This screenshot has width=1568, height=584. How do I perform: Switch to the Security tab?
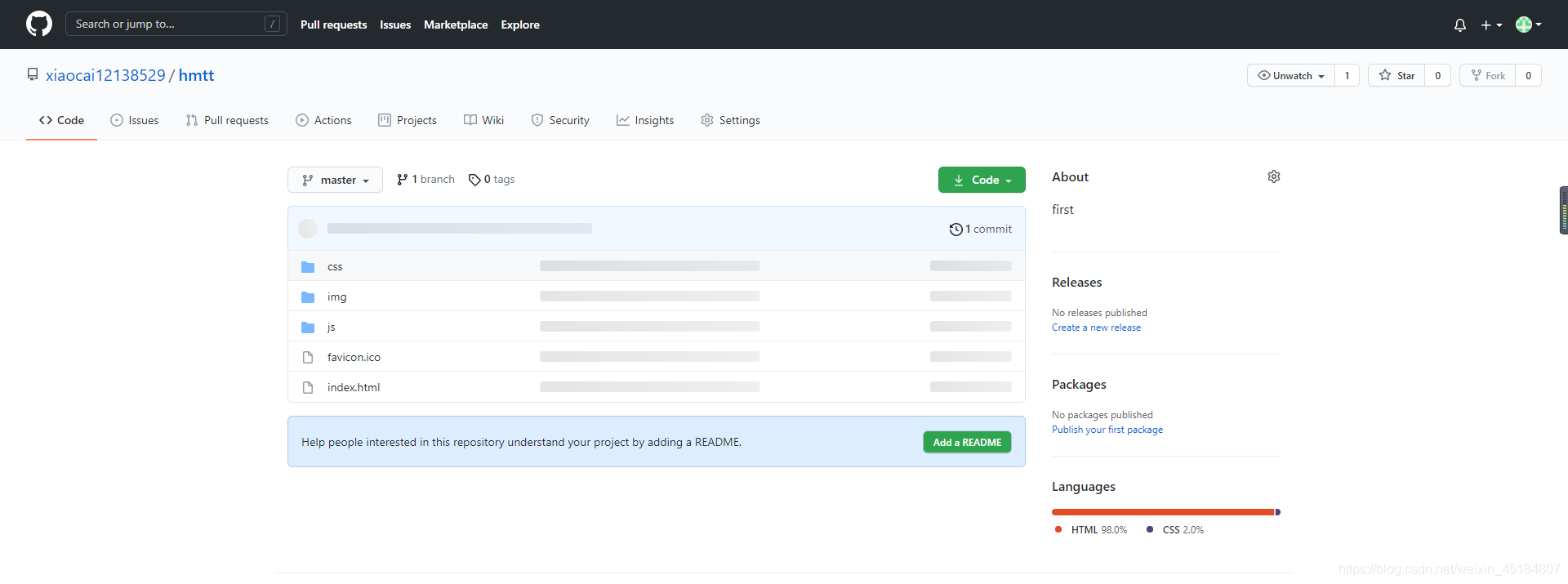point(560,120)
